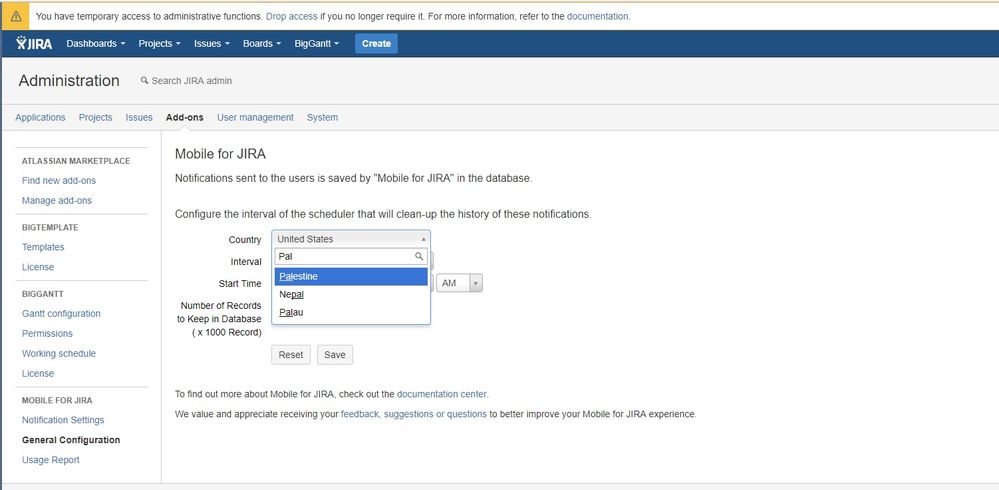Switch to the System admin tab

pos(322,117)
